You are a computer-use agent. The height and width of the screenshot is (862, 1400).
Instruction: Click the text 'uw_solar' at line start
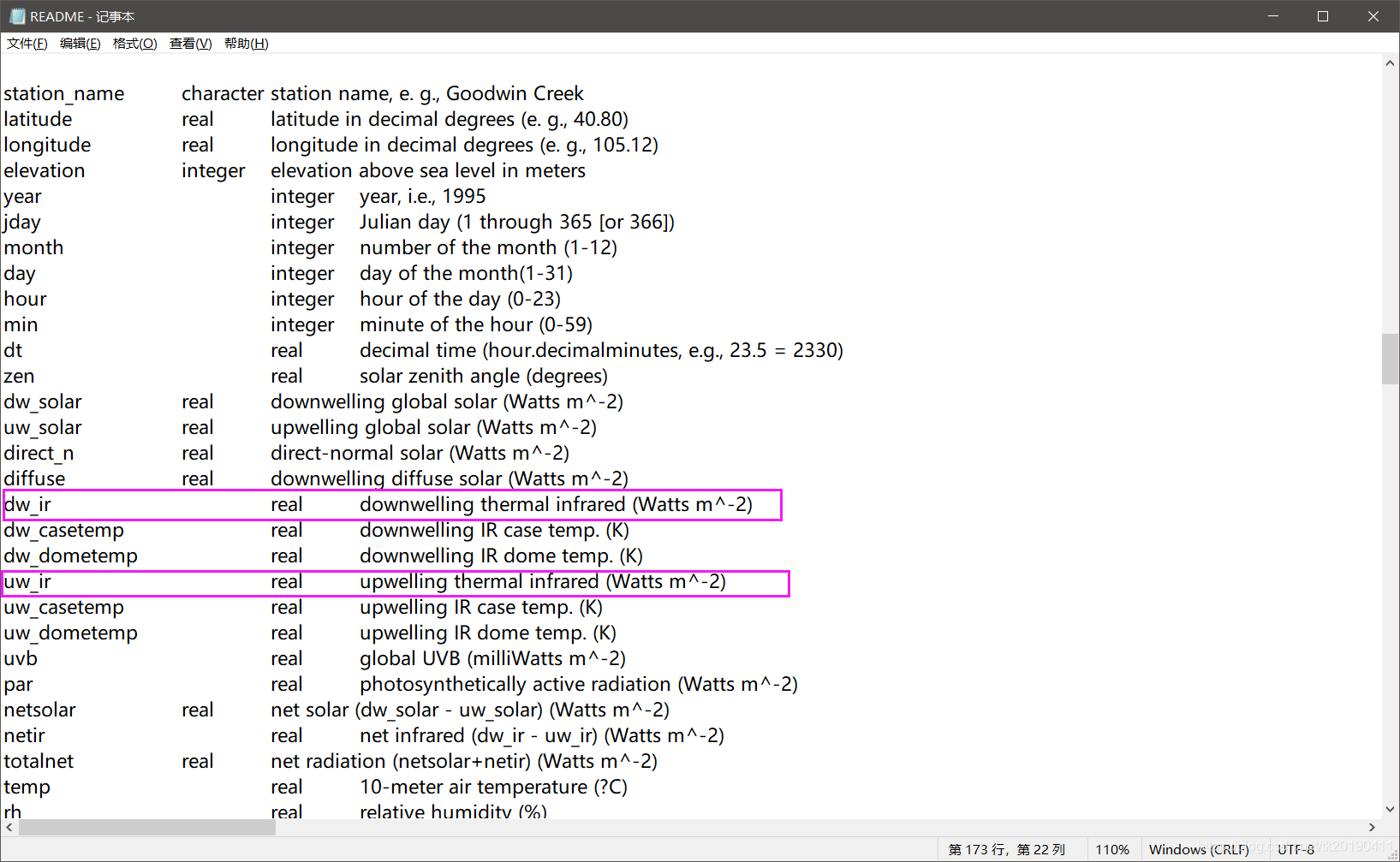click(43, 428)
